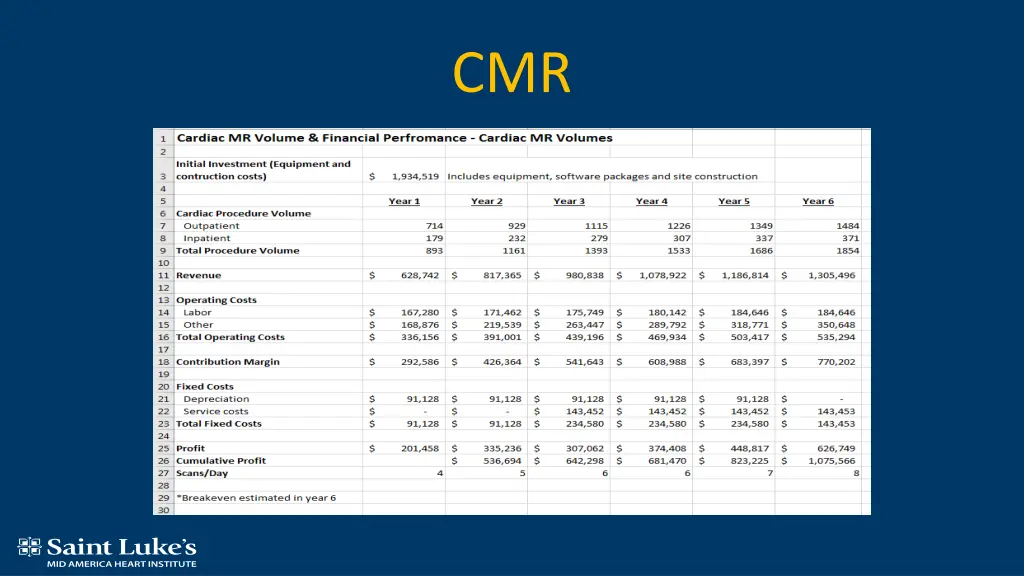The image size is (1024, 576).
Task: Select the Initial Investment label cell
Action: [263, 170]
